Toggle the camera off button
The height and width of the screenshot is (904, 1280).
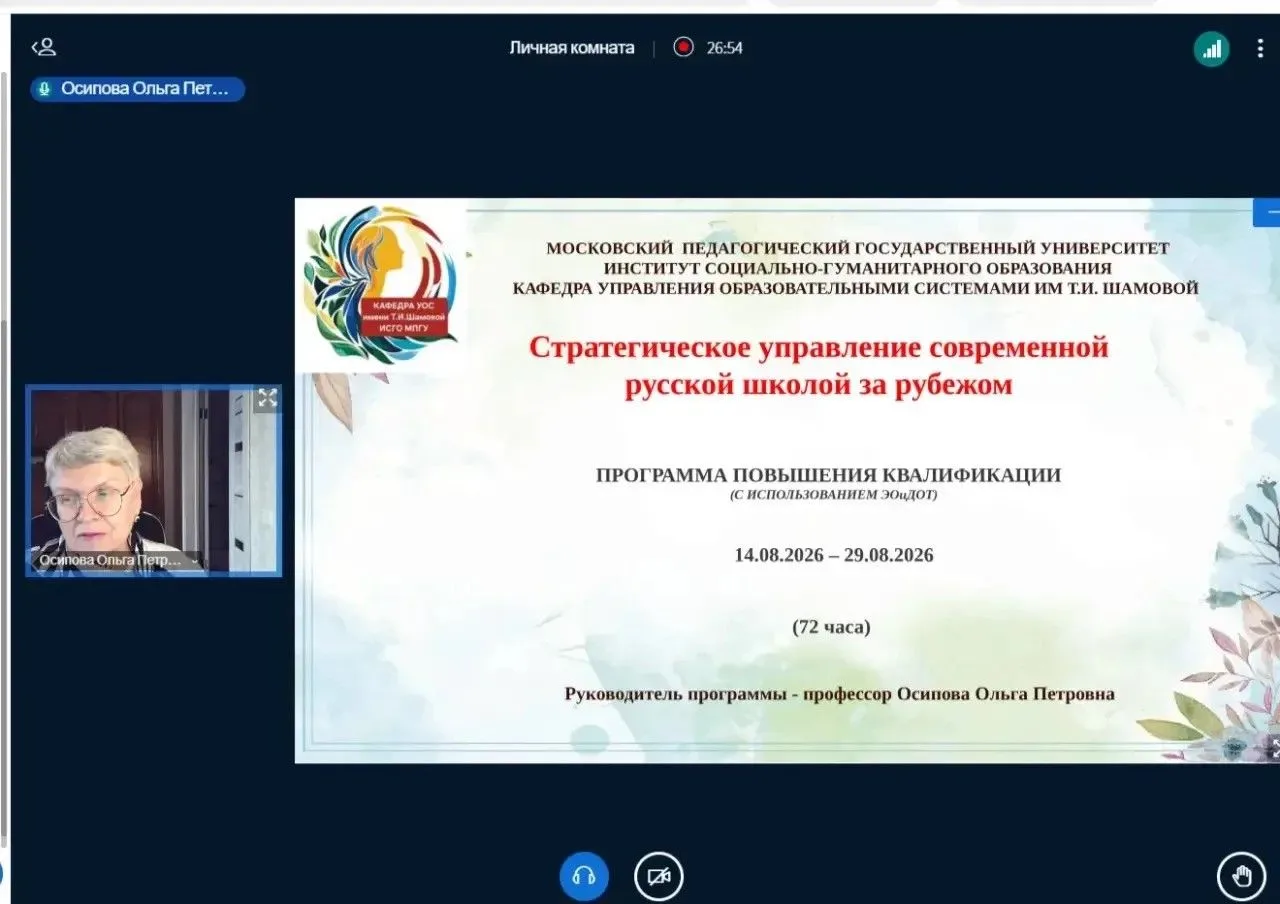click(659, 876)
